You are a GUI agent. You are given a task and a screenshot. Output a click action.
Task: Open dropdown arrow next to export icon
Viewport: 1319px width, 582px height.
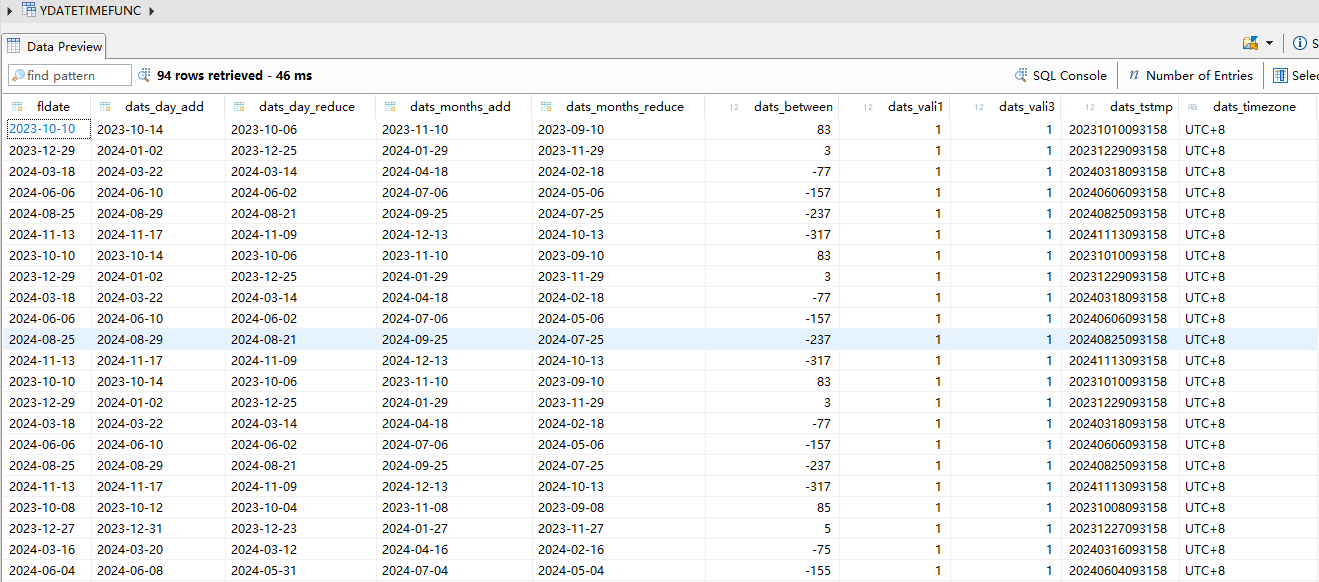(1269, 43)
